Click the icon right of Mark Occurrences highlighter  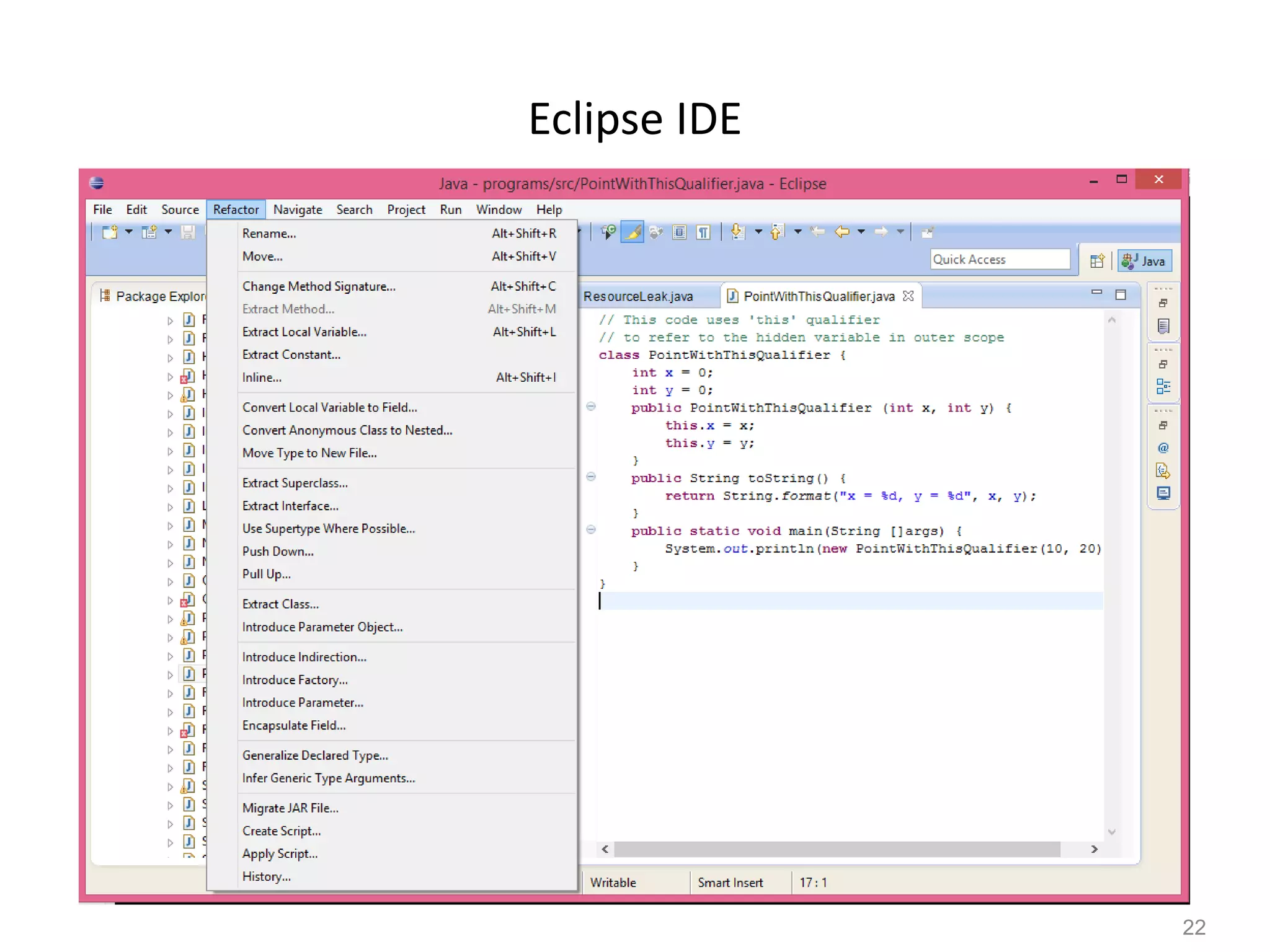[655, 232]
